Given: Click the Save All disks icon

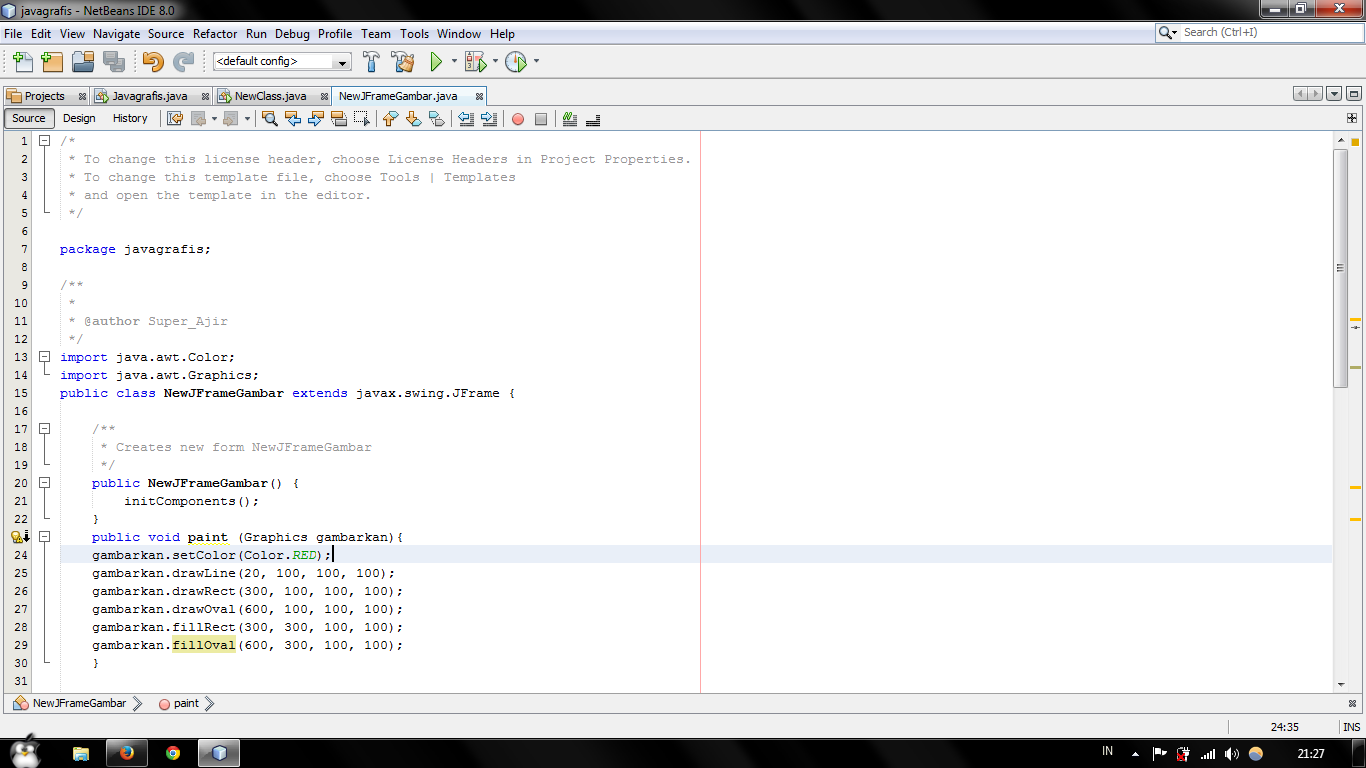Looking at the screenshot, I should tap(114, 62).
